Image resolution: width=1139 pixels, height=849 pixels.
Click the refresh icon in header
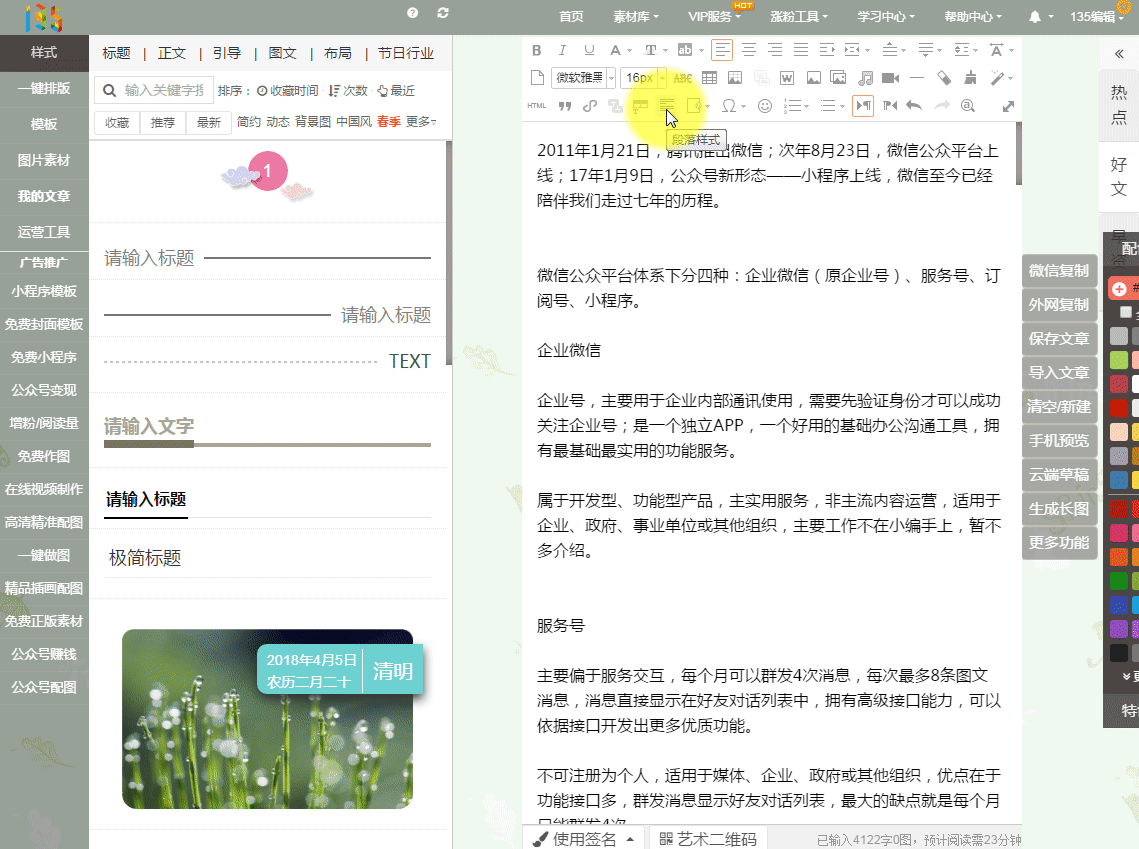click(x=443, y=12)
